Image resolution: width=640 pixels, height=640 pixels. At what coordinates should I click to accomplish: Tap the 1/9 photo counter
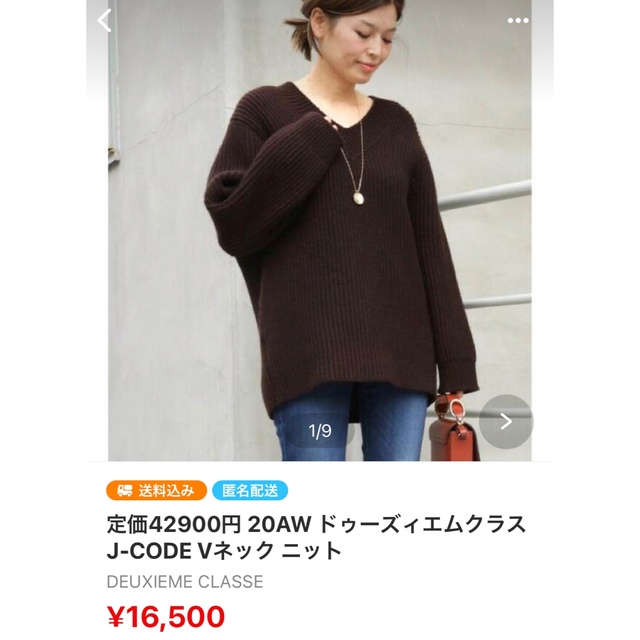click(320, 431)
